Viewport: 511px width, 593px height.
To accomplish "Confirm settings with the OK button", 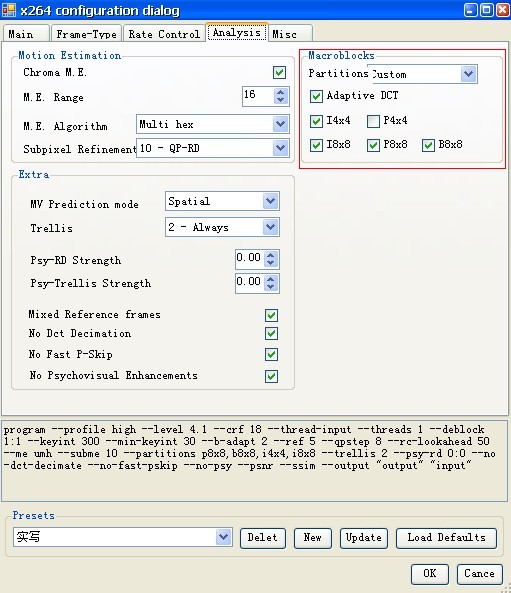I will click(430, 574).
